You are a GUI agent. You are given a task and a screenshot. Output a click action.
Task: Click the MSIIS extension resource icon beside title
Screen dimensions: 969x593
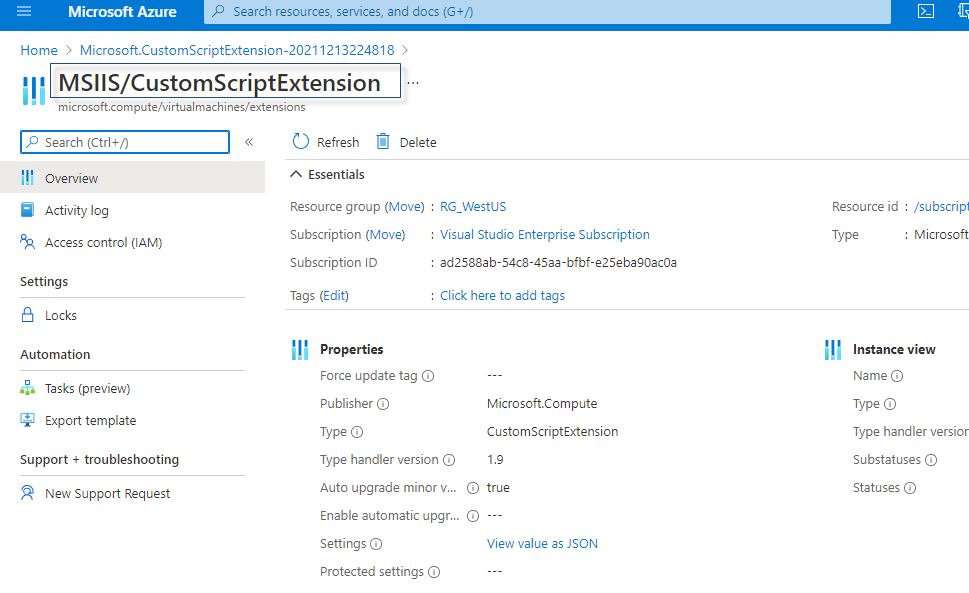(34, 91)
